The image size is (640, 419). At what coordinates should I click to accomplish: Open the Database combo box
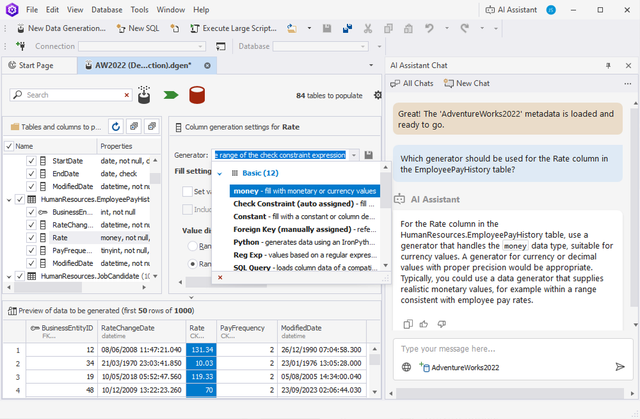pos(320,46)
